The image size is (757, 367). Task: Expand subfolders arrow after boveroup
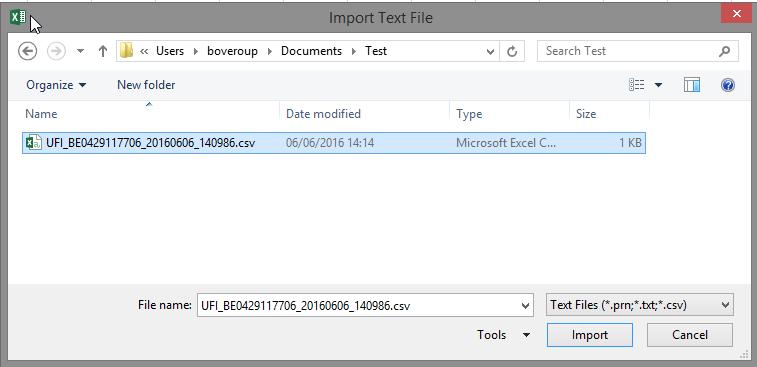[x=269, y=51]
